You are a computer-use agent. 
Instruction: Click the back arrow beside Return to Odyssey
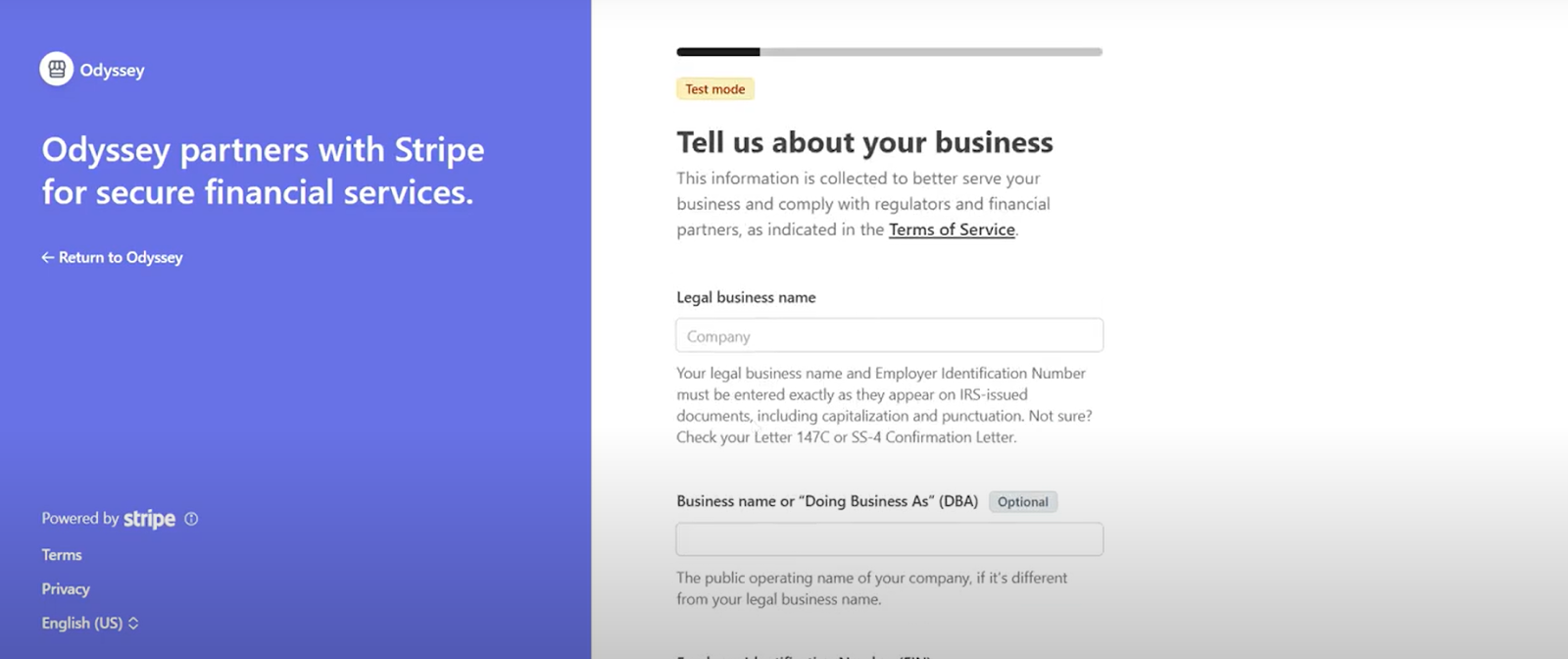(47, 257)
